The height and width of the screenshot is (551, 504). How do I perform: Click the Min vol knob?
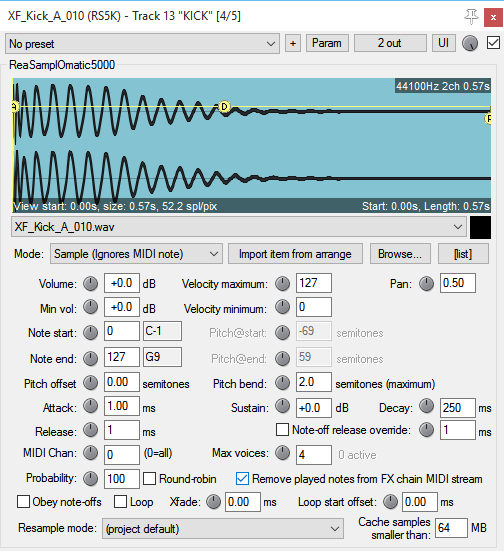click(x=90, y=307)
